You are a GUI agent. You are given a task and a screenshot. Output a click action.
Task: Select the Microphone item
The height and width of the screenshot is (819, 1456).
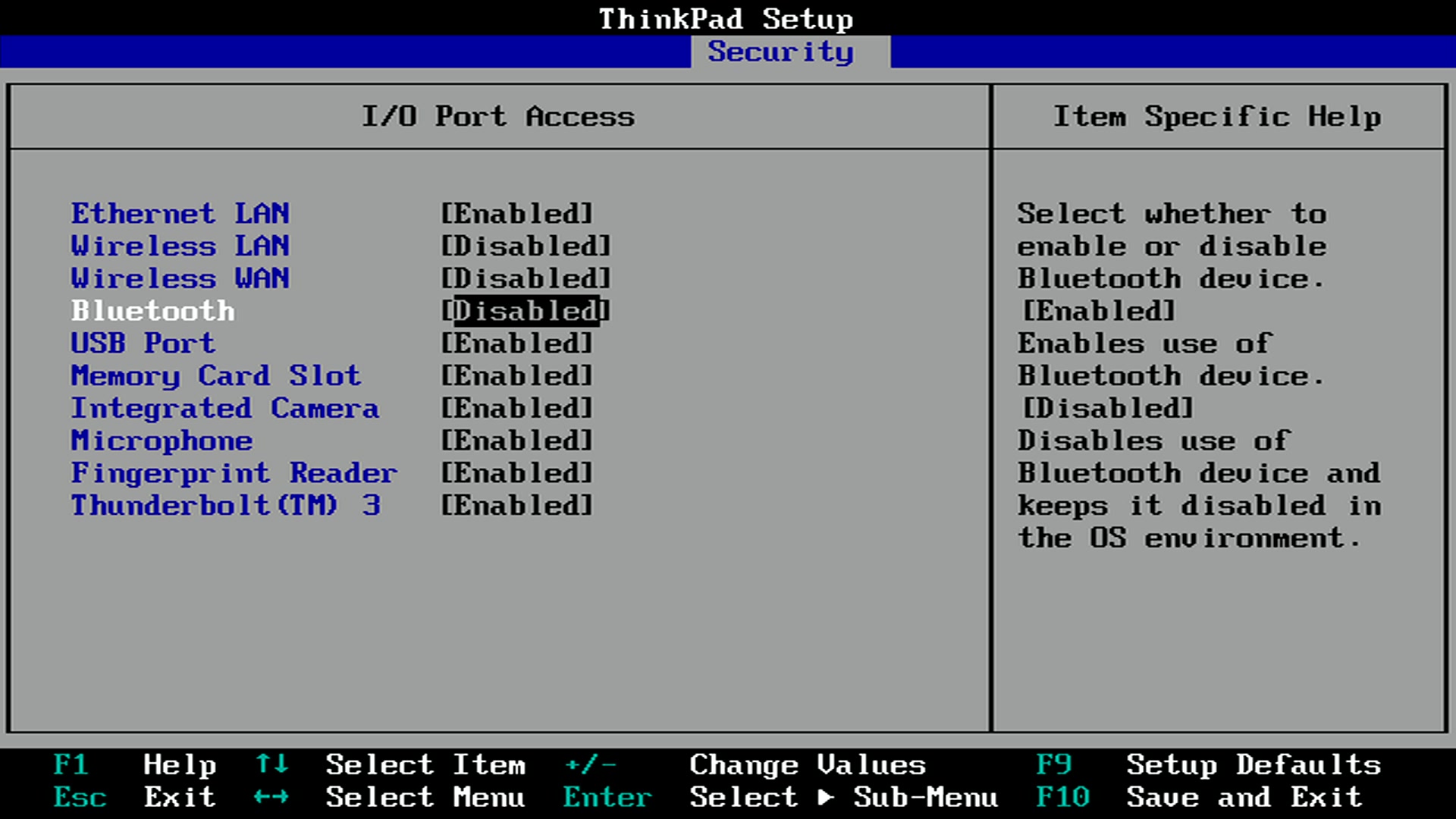[x=162, y=441]
